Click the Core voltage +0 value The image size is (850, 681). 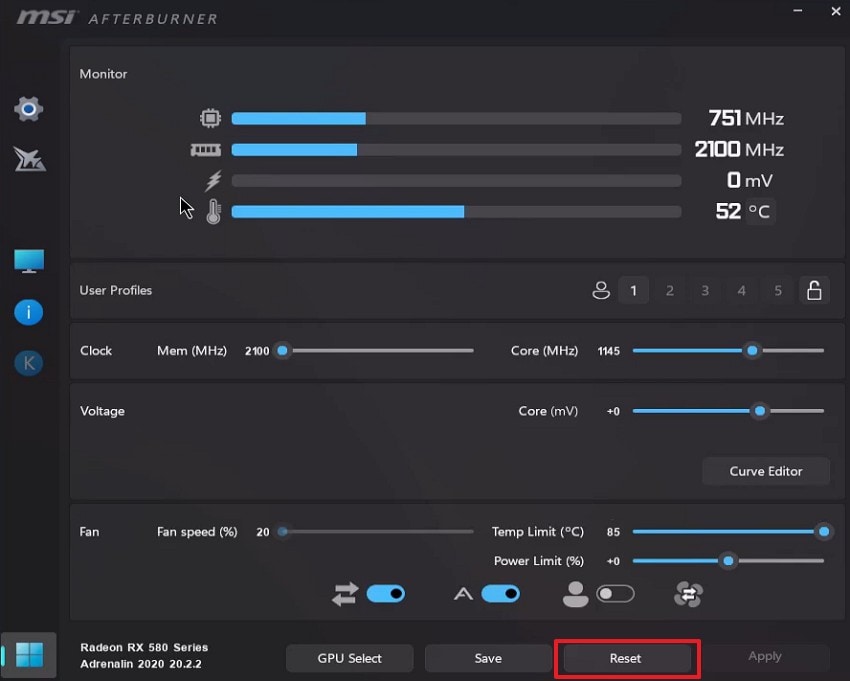click(613, 412)
